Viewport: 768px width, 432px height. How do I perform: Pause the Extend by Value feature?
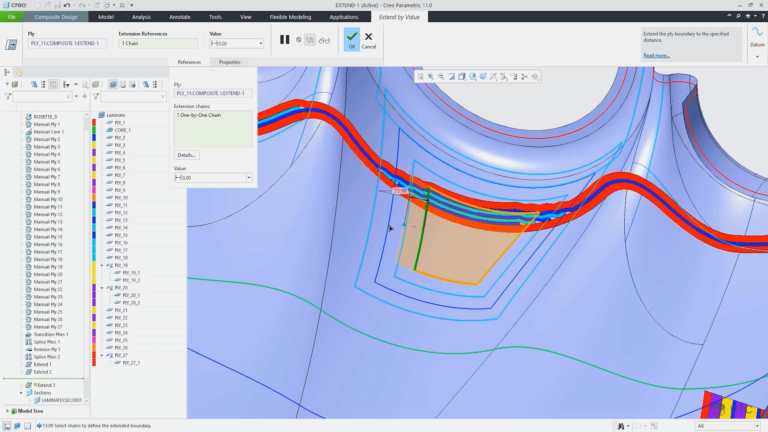pos(284,40)
